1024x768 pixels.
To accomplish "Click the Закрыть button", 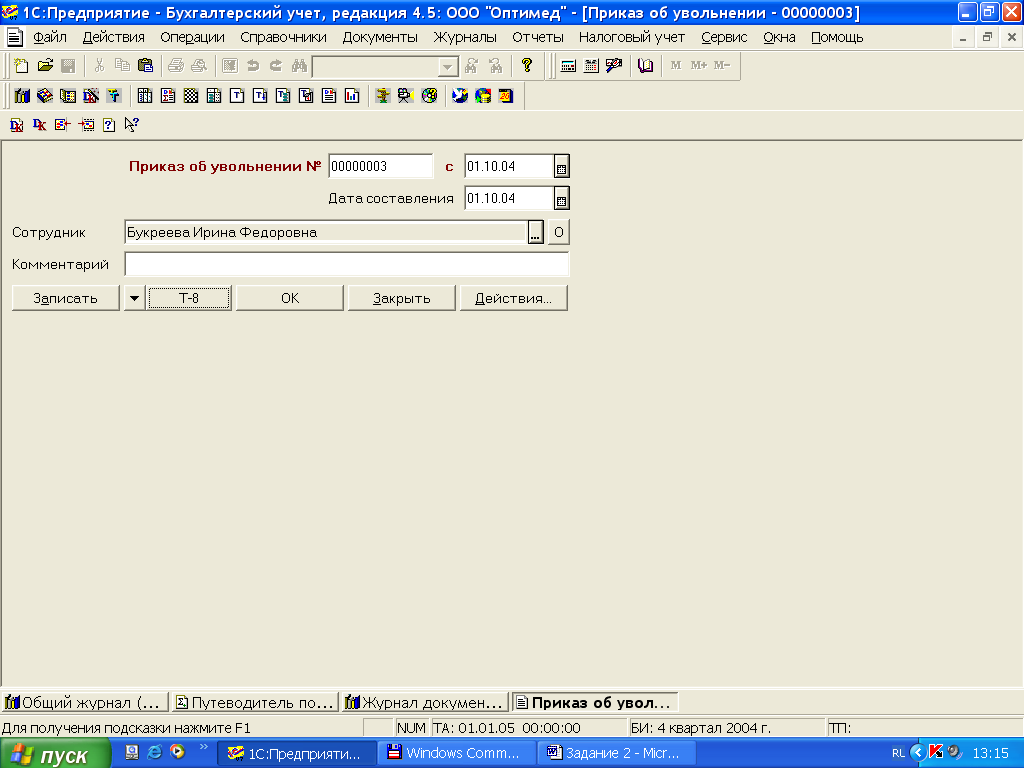I will [x=402, y=298].
